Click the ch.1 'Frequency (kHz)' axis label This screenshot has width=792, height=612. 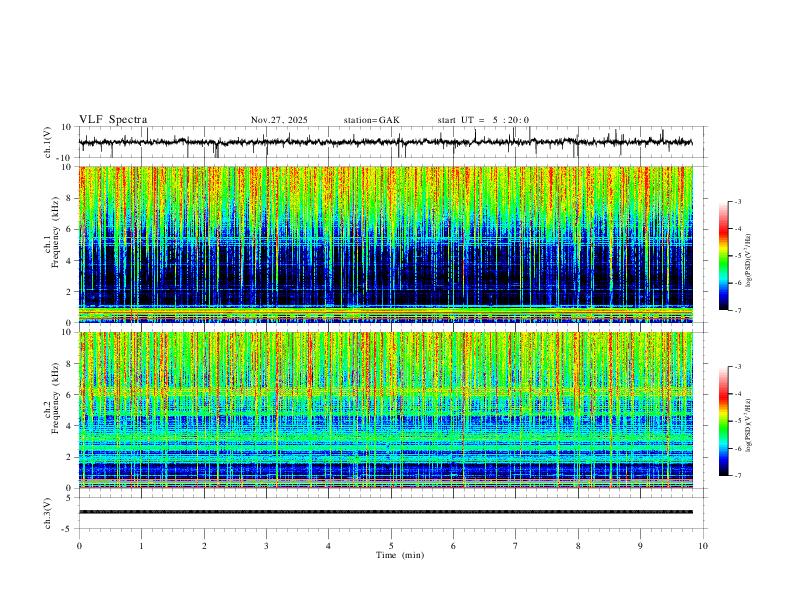[x=56, y=231]
